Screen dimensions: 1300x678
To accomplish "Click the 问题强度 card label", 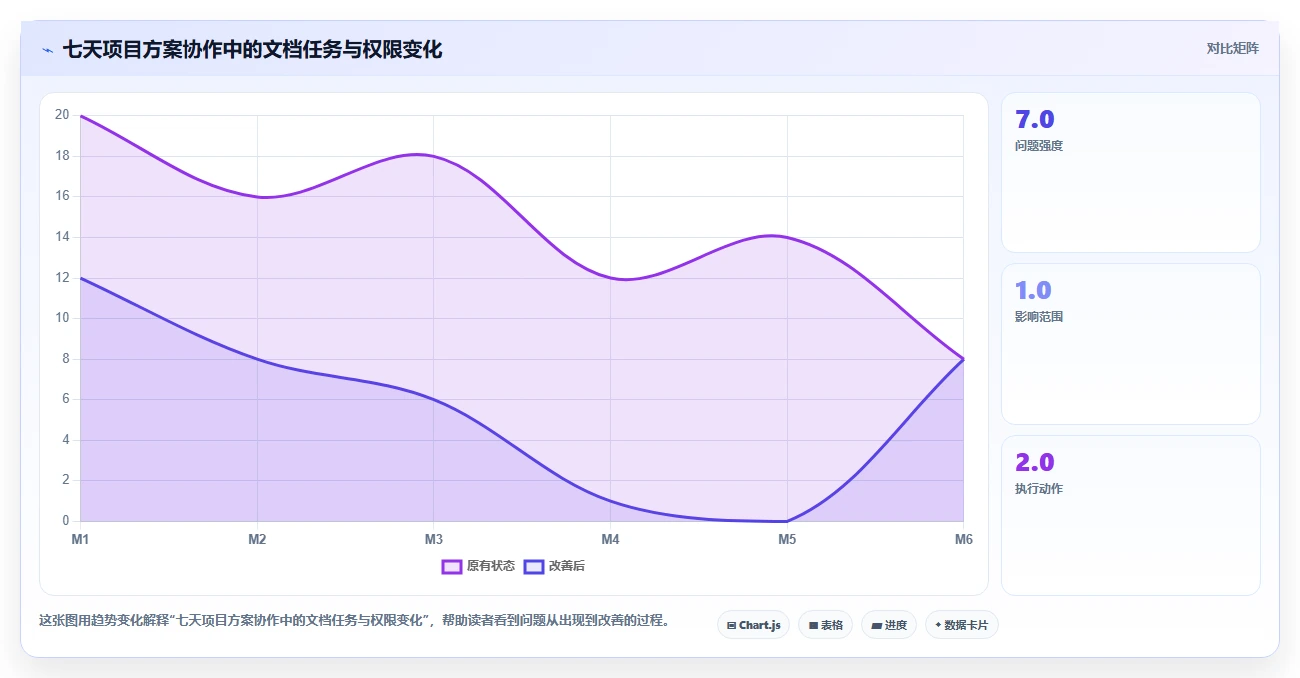I will point(1039,145).
